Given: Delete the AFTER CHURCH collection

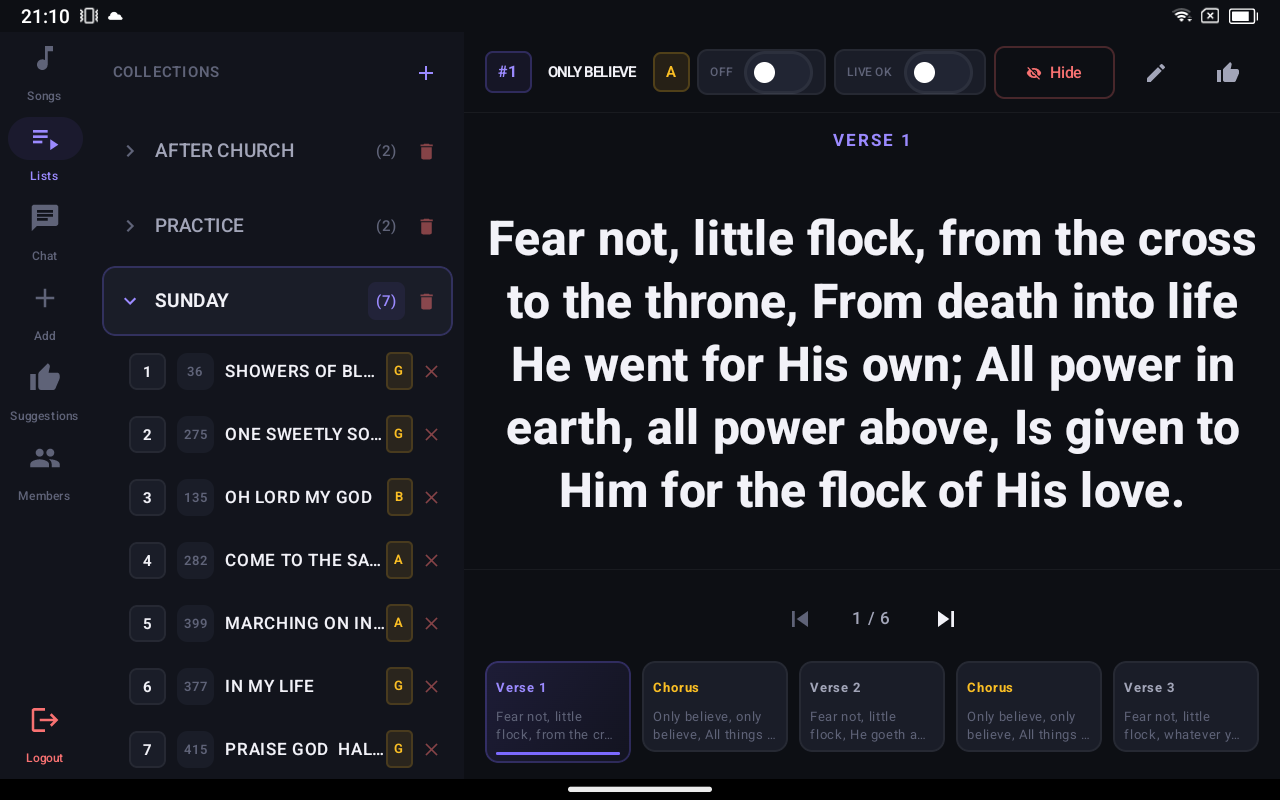Looking at the screenshot, I should [427, 152].
